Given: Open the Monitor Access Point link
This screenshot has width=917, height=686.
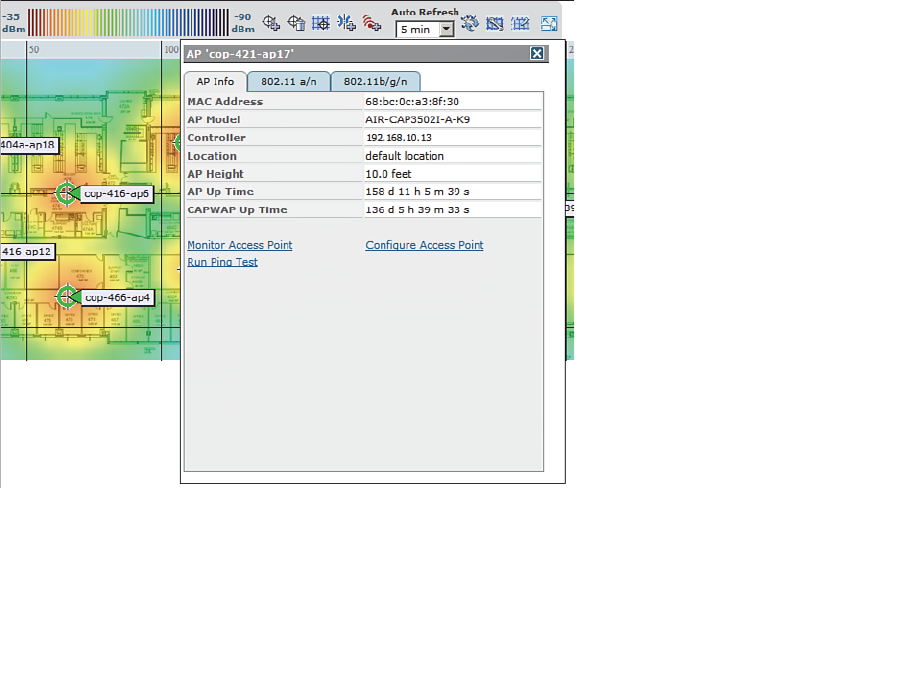Looking at the screenshot, I should [240, 245].
